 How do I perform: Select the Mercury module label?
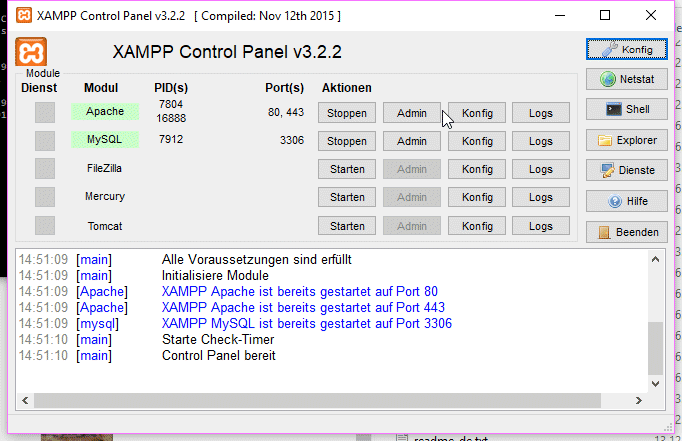click(x=105, y=196)
